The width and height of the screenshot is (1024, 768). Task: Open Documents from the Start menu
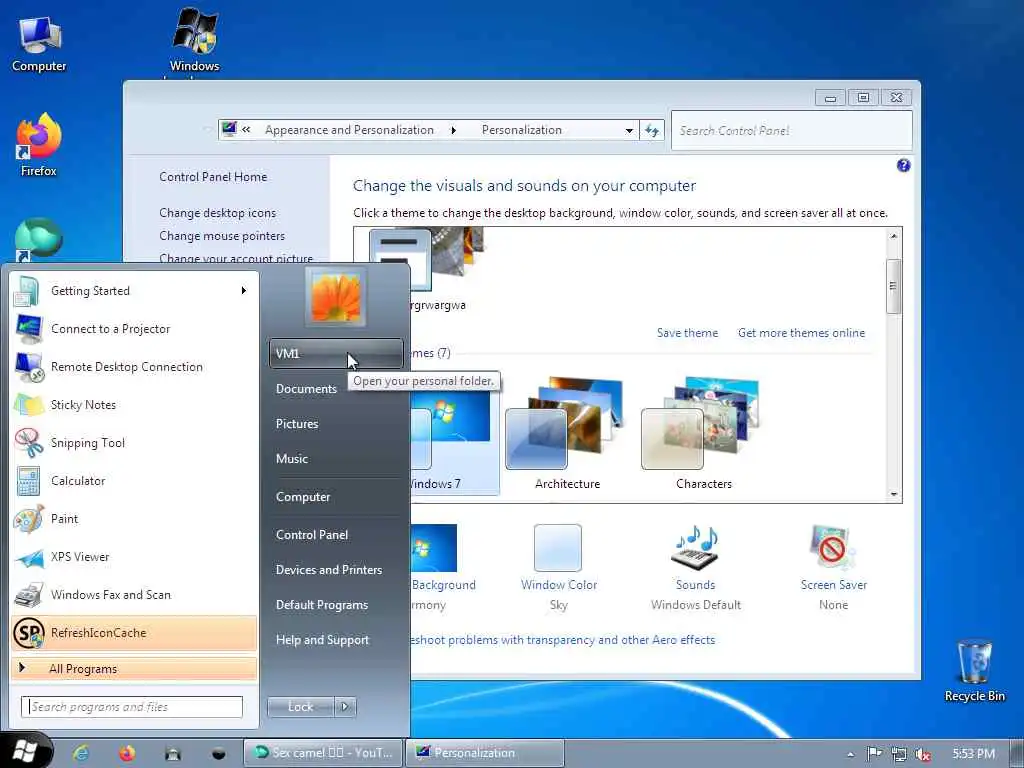point(306,389)
